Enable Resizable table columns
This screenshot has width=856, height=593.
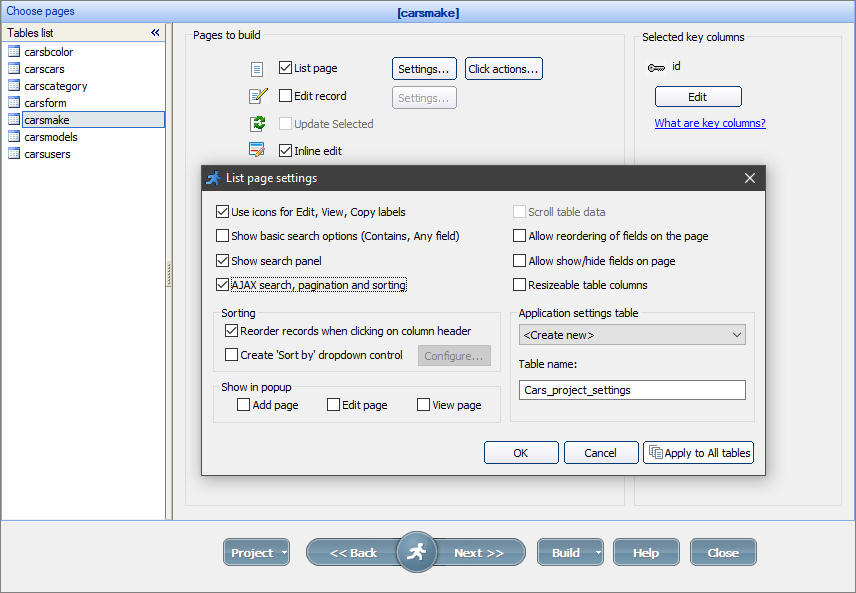(518, 284)
